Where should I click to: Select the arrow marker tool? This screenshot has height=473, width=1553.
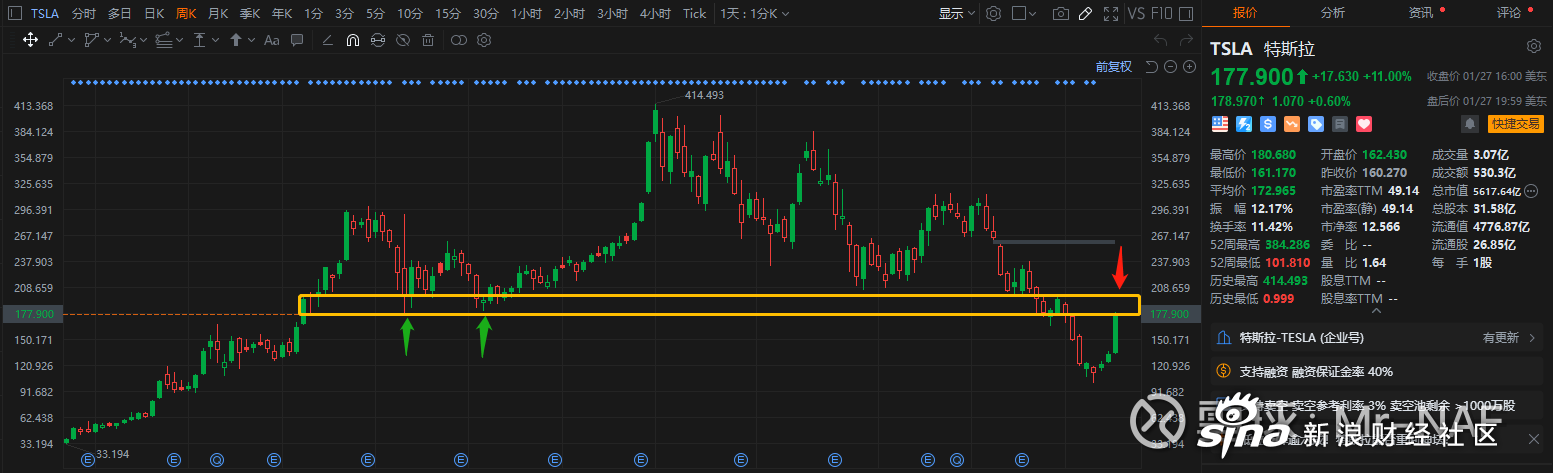coord(236,40)
